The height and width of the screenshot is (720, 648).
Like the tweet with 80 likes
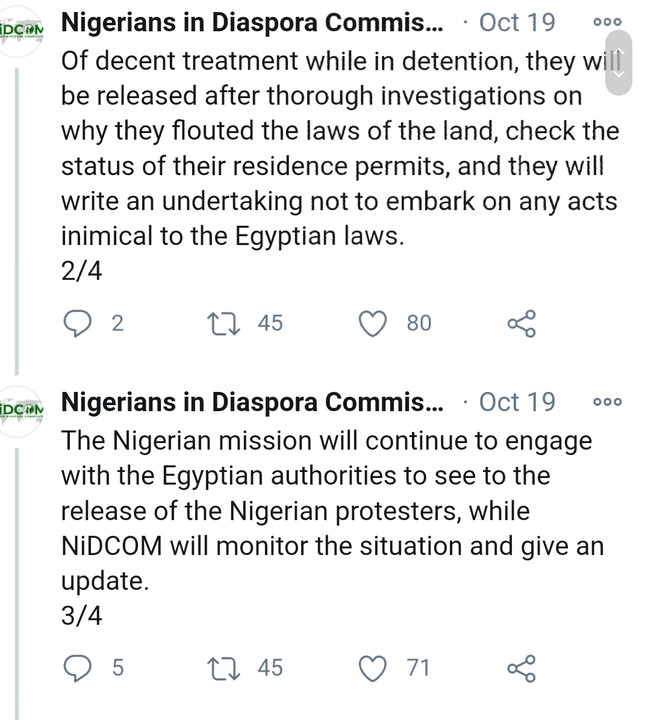tap(373, 323)
